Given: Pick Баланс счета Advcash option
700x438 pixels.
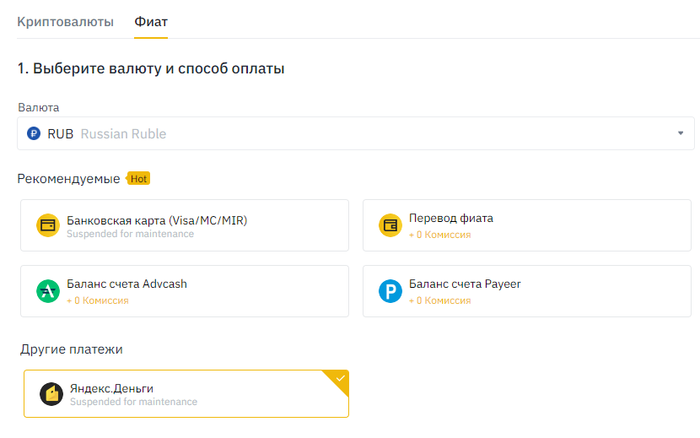Looking at the screenshot, I should pos(184,291).
